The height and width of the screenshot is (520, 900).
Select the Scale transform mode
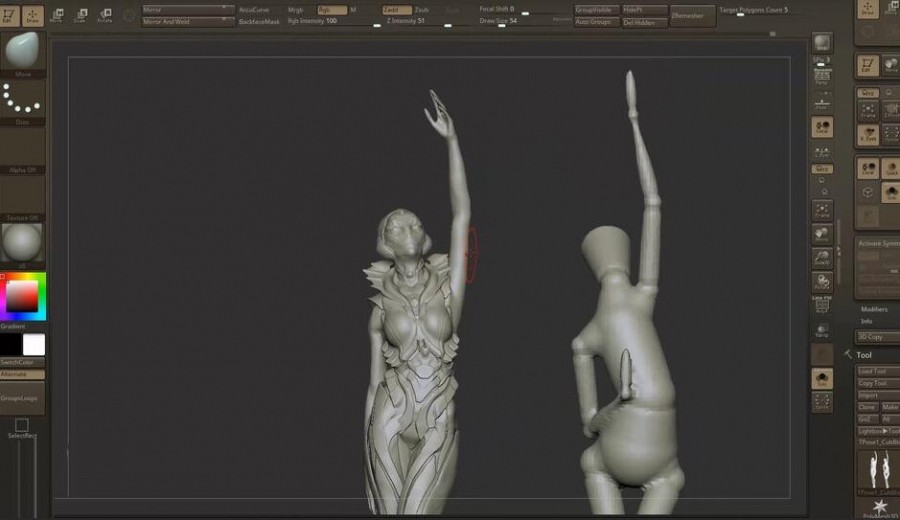click(x=80, y=15)
